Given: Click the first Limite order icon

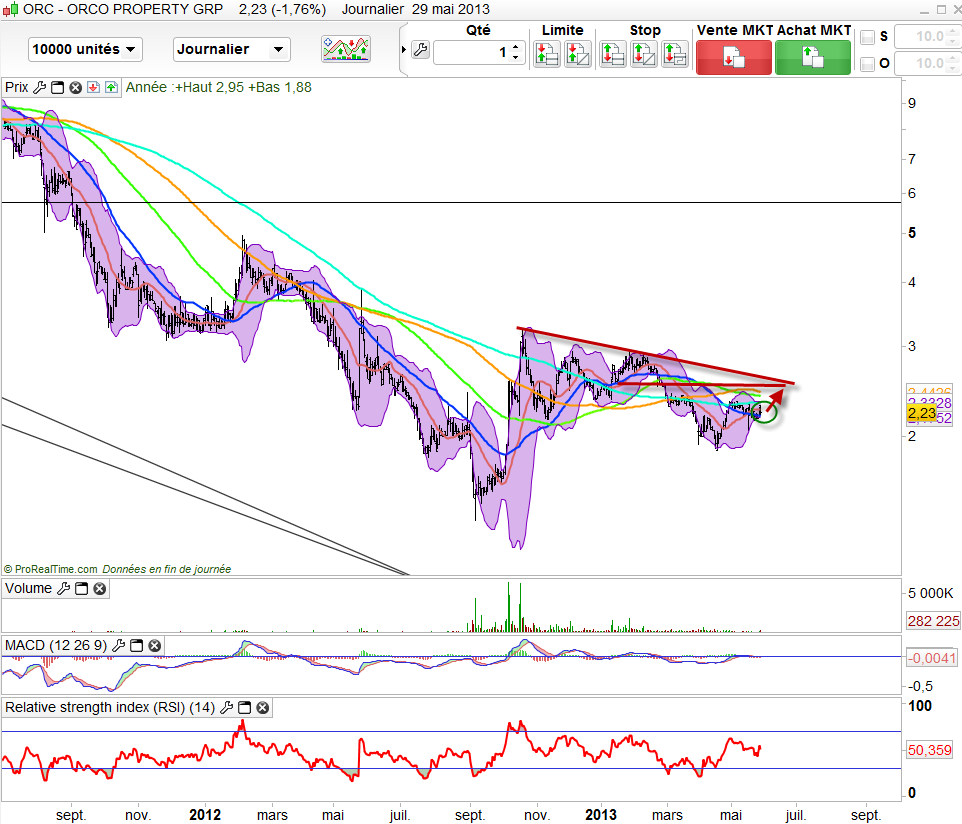Looking at the screenshot, I should pyautogui.click(x=547, y=54).
